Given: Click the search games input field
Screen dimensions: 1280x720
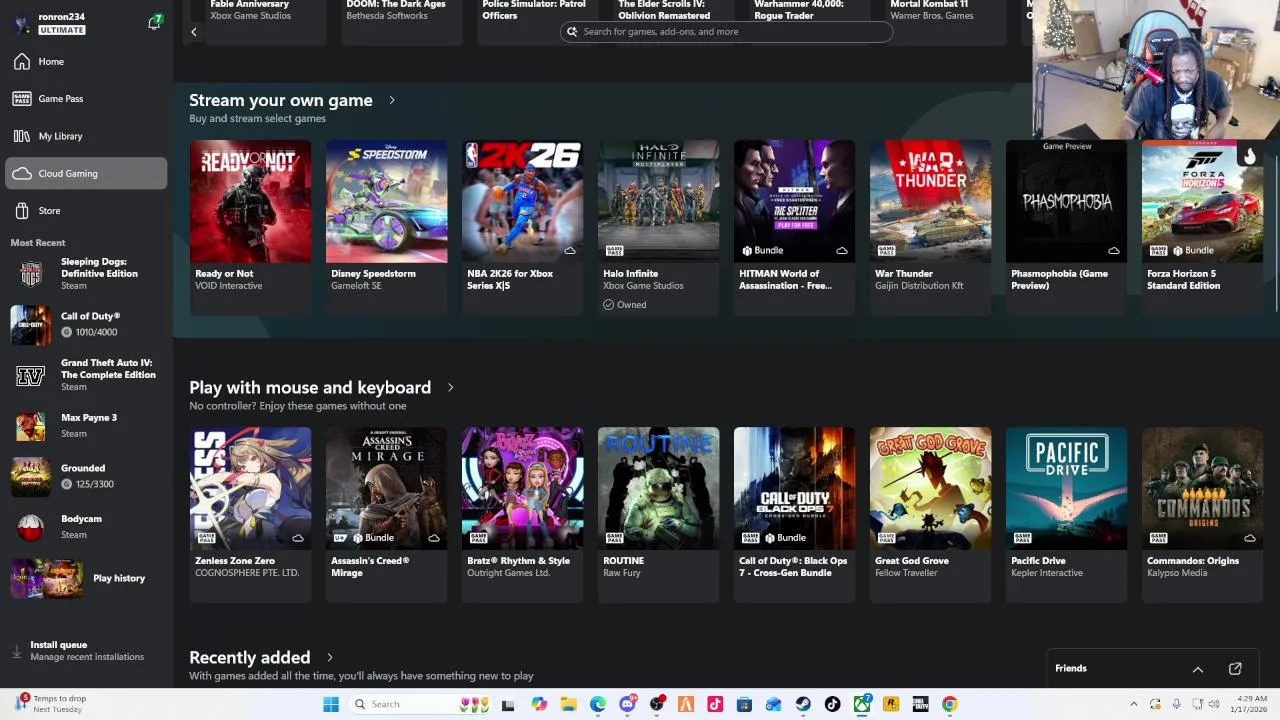Looking at the screenshot, I should point(726,32).
